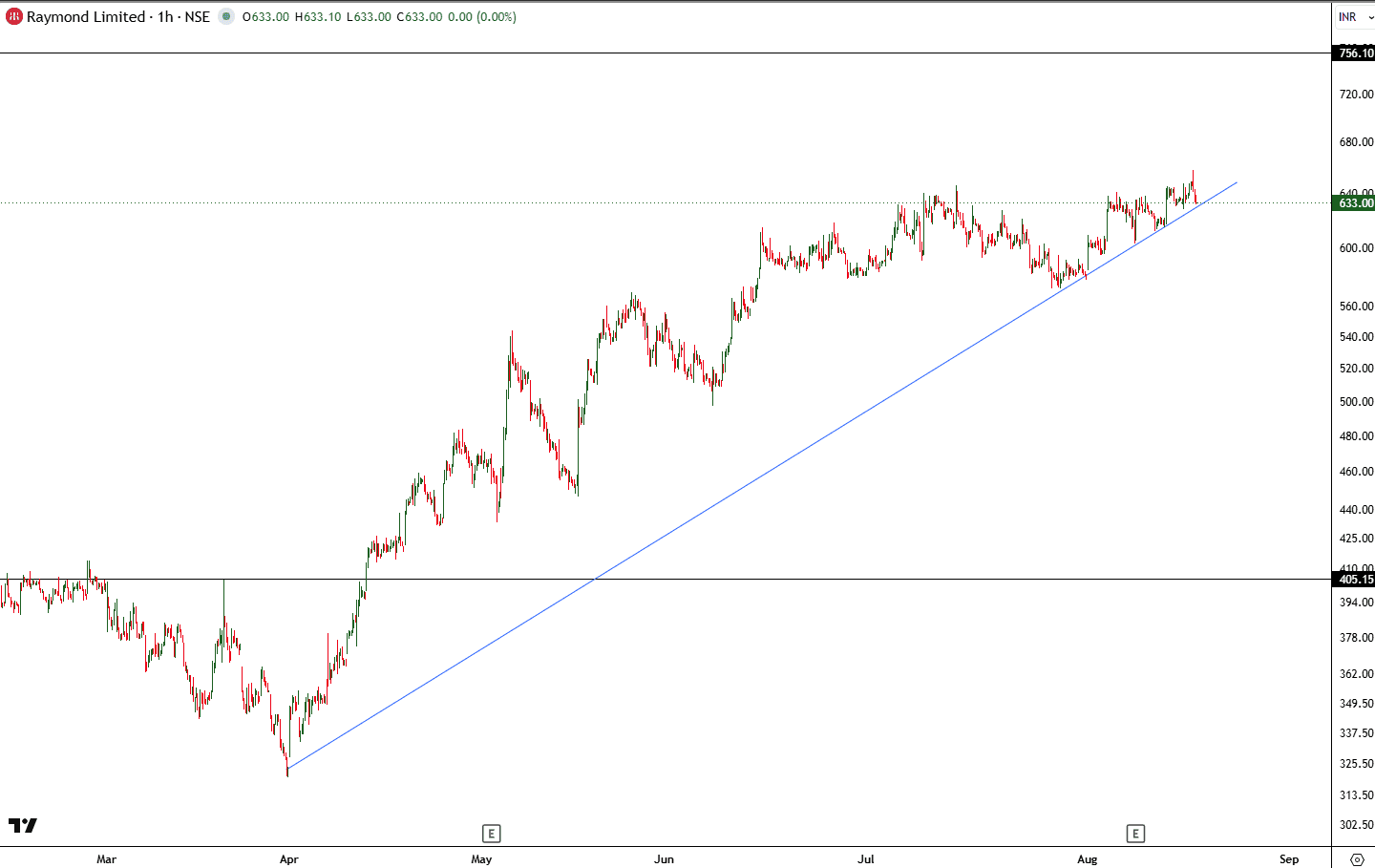1375x868 pixels.
Task: Select the horizontal line at 405.15
Action: pos(666,579)
